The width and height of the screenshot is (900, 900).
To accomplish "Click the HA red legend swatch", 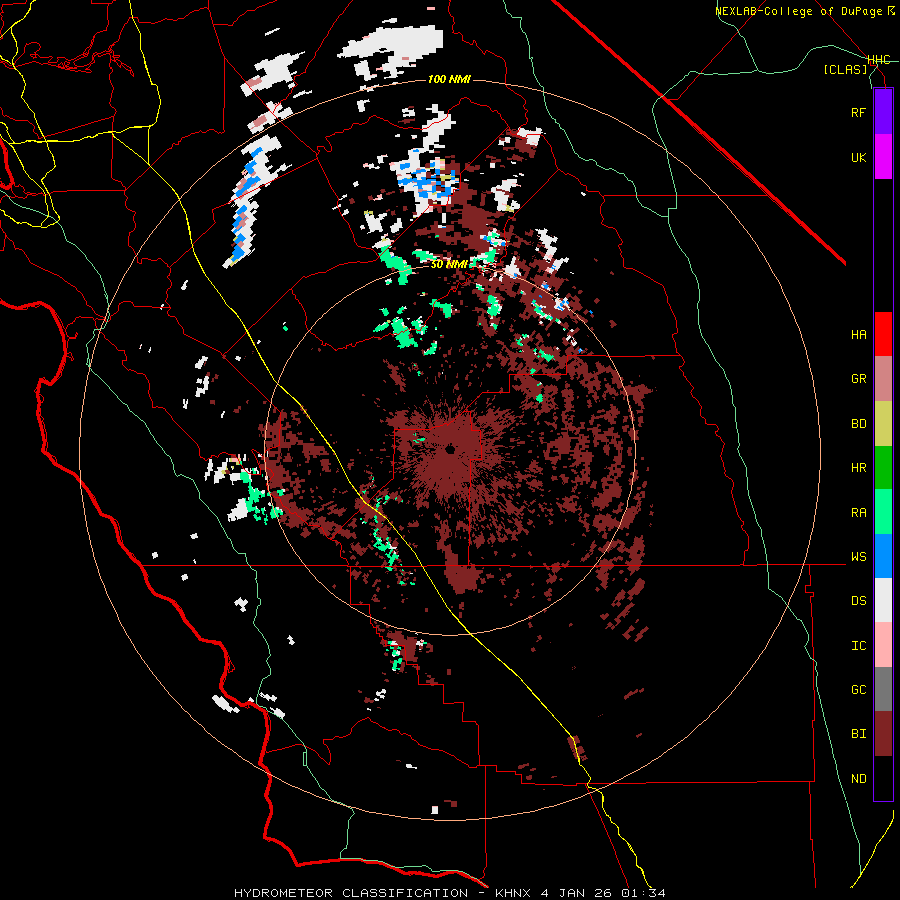I will [883, 334].
